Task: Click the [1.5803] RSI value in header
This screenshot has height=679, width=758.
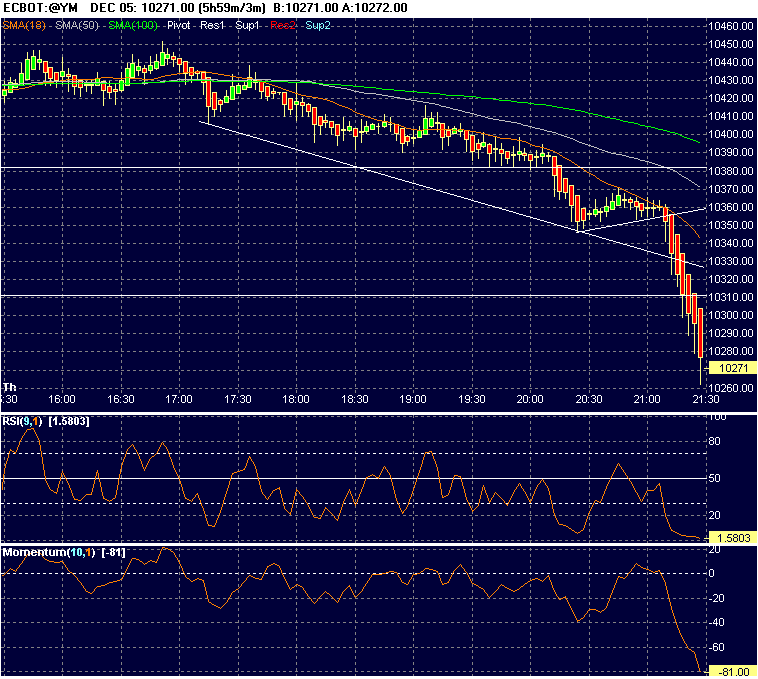Action: coord(69,421)
